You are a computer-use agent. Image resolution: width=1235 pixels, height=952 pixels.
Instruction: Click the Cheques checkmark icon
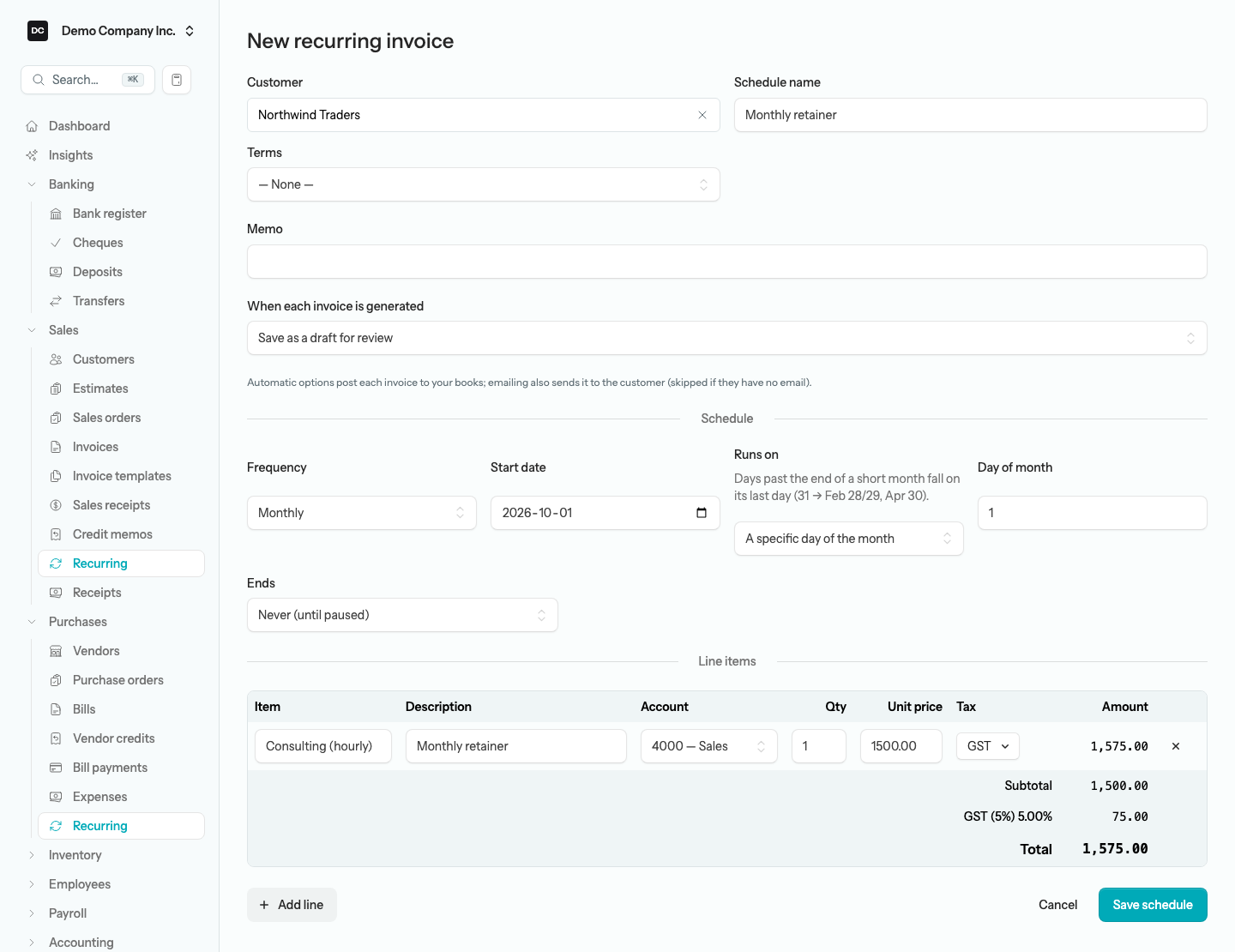[x=56, y=243]
